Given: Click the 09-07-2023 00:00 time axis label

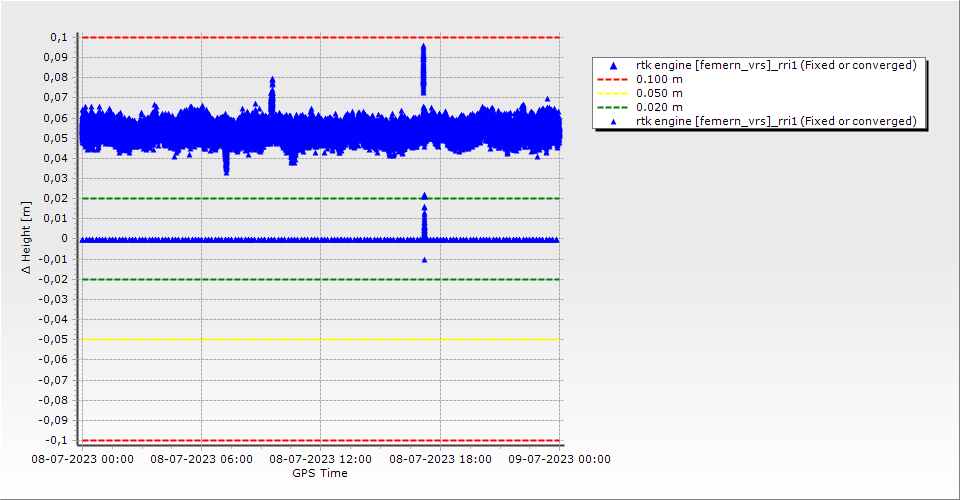Looking at the screenshot, I should pyautogui.click(x=560, y=460).
